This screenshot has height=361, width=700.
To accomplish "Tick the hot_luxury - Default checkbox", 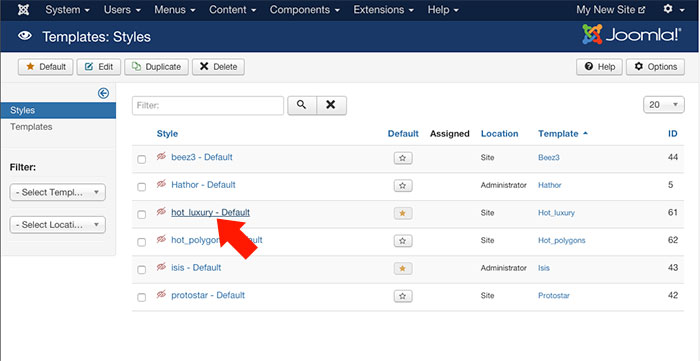I will point(142,215).
